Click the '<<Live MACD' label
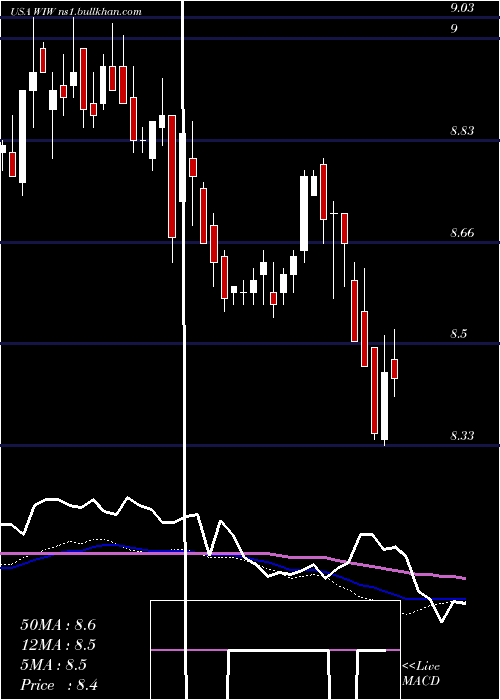This screenshot has height=700, width=500. coord(421,673)
